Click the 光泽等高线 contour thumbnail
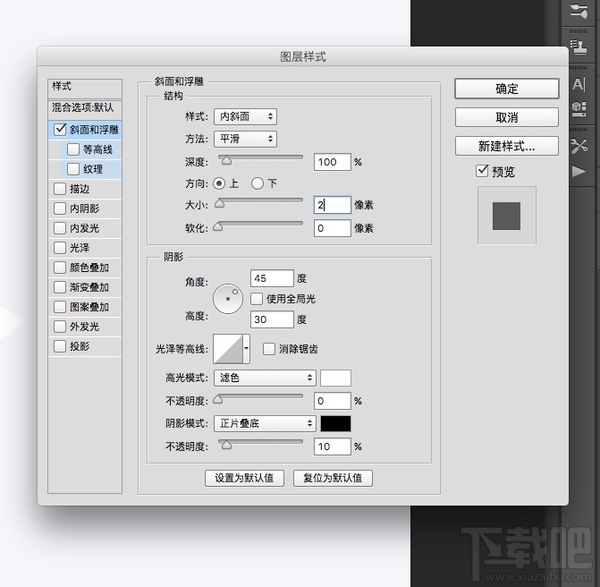Image resolution: width=600 pixels, height=587 pixels. click(228, 349)
